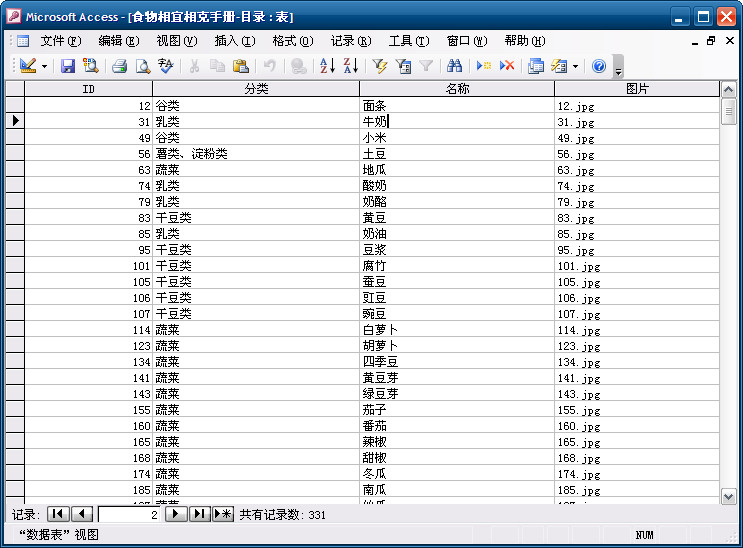Click the Copy icon in the toolbar
Viewport: 743px width, 548px height.
click(217, 66)
